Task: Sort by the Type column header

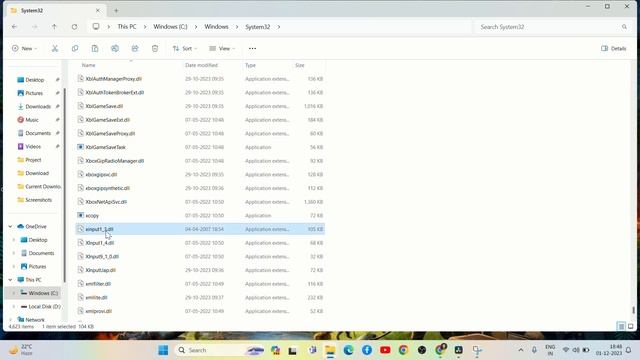Action: tap(250, 65)
